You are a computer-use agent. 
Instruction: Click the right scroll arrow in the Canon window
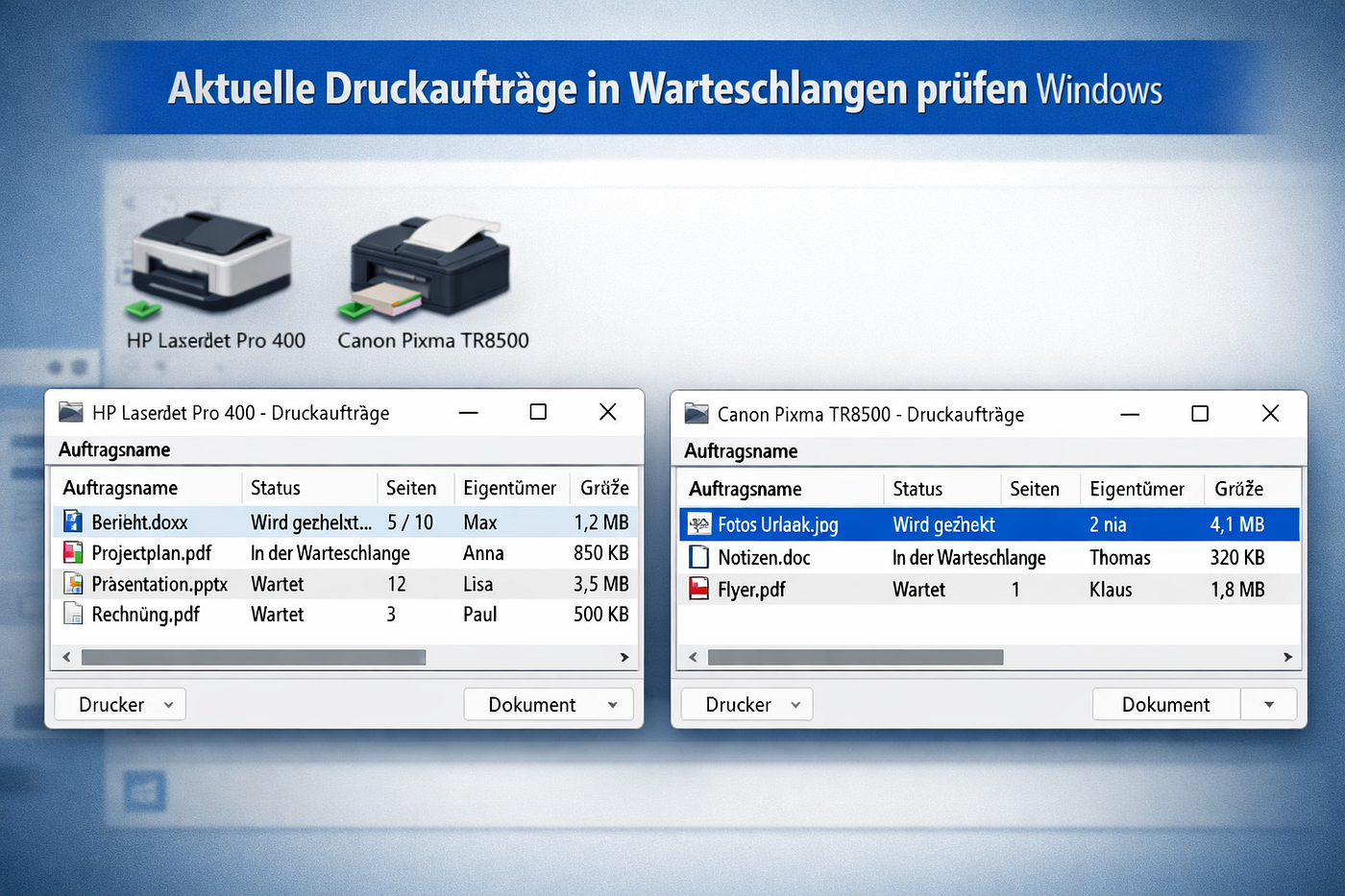click(1288, 658)
